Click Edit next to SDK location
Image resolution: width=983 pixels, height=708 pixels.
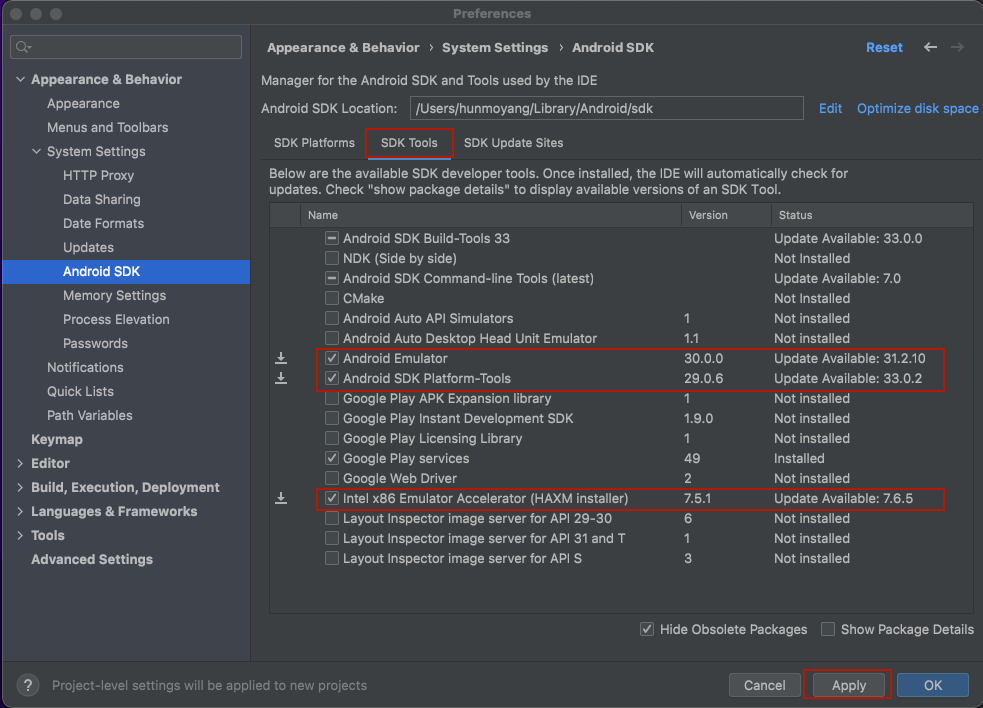point(830,108)
